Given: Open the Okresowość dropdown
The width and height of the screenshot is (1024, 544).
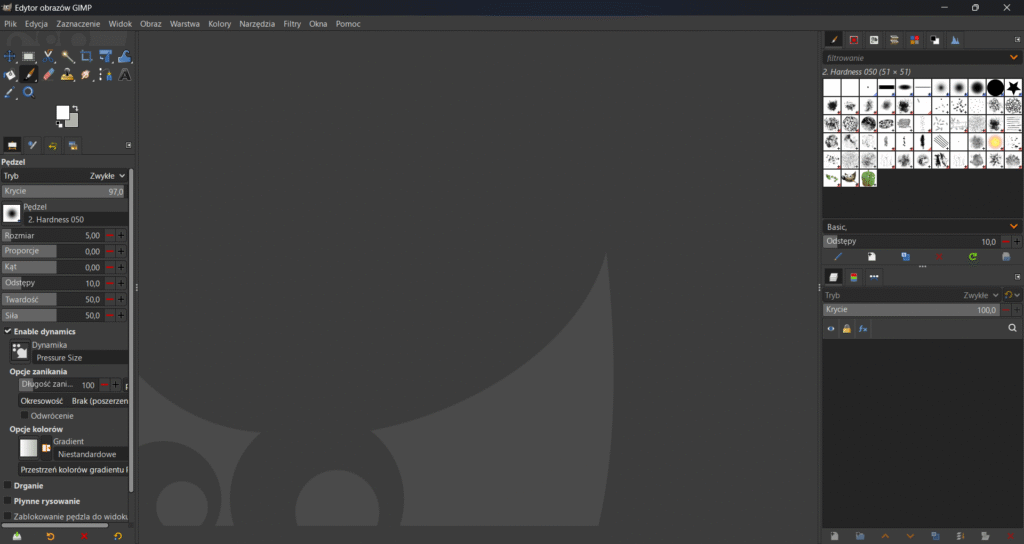Looking at the screenshot, I should click(x=98, y=400).
